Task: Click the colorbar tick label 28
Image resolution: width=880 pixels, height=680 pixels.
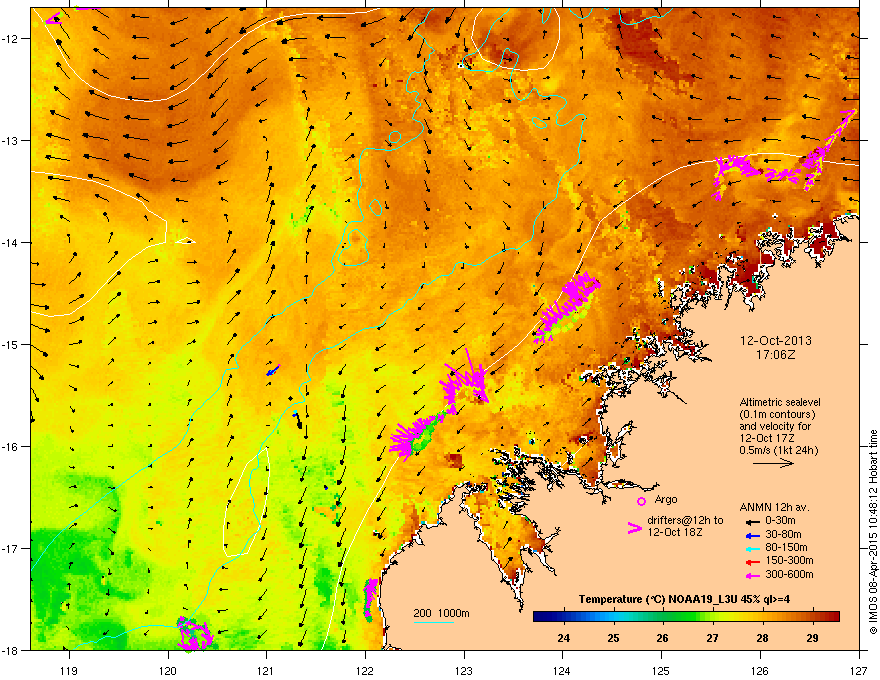Action: click(x=762, y=638)
